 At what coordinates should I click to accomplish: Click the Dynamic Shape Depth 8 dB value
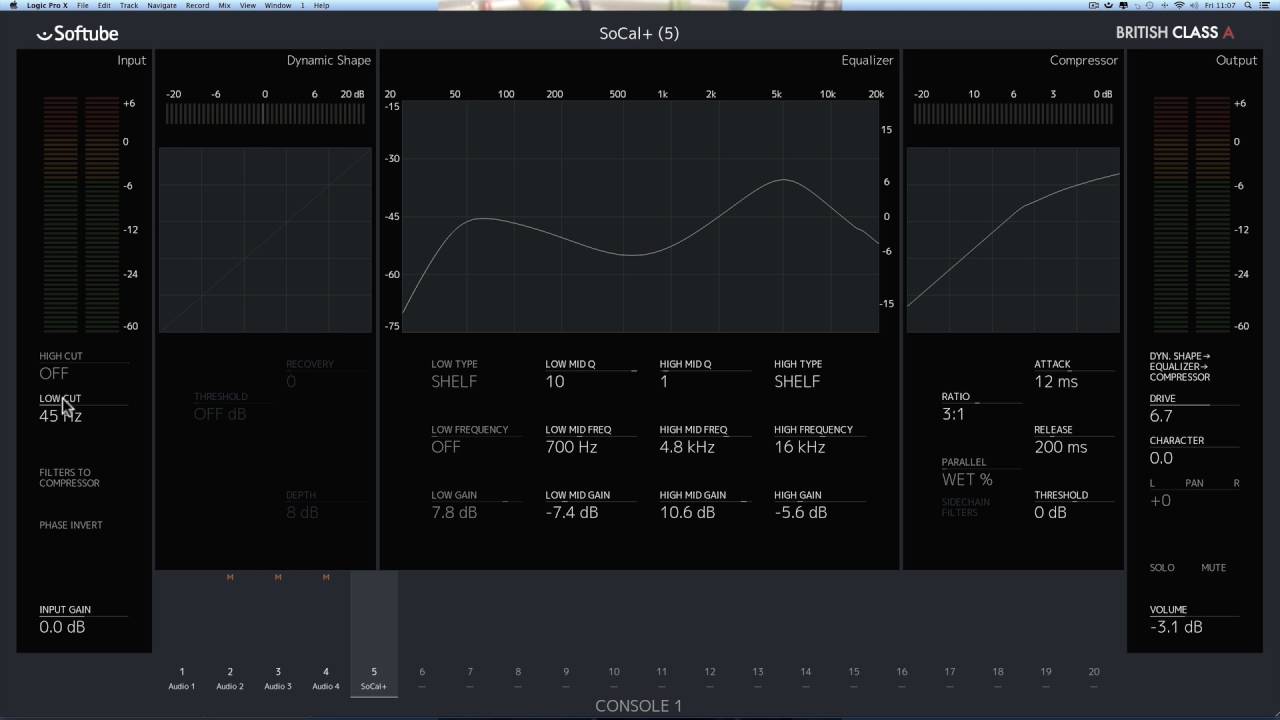tap(302, 512)
